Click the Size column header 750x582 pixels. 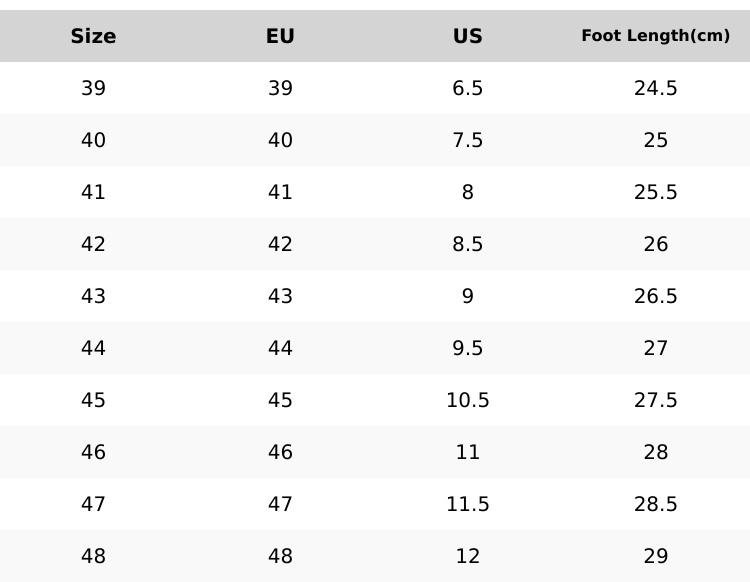pos(93,37)
